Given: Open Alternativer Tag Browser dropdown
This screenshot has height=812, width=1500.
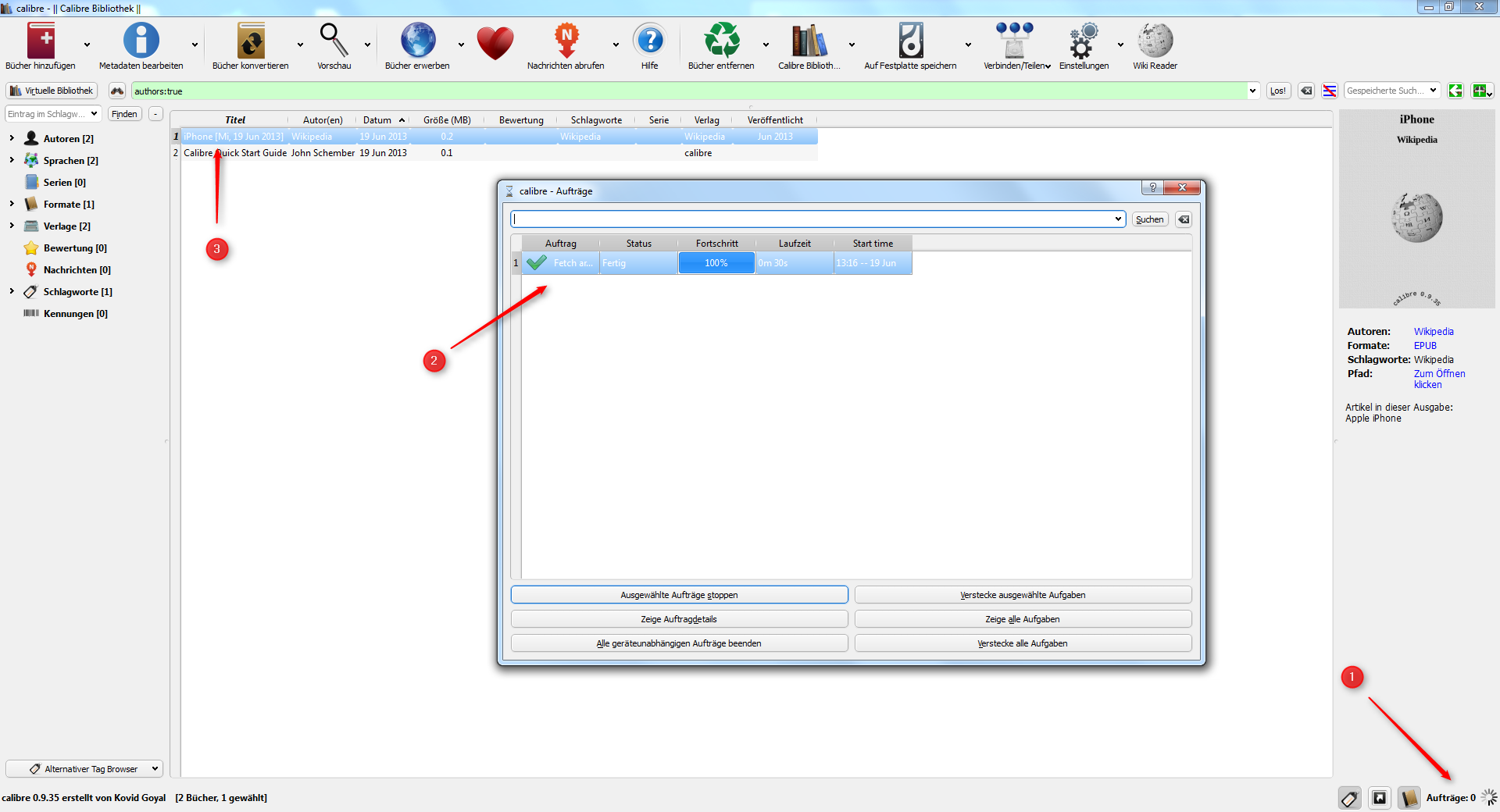Looking at the screenshot, I should click(x=84, y=769).
